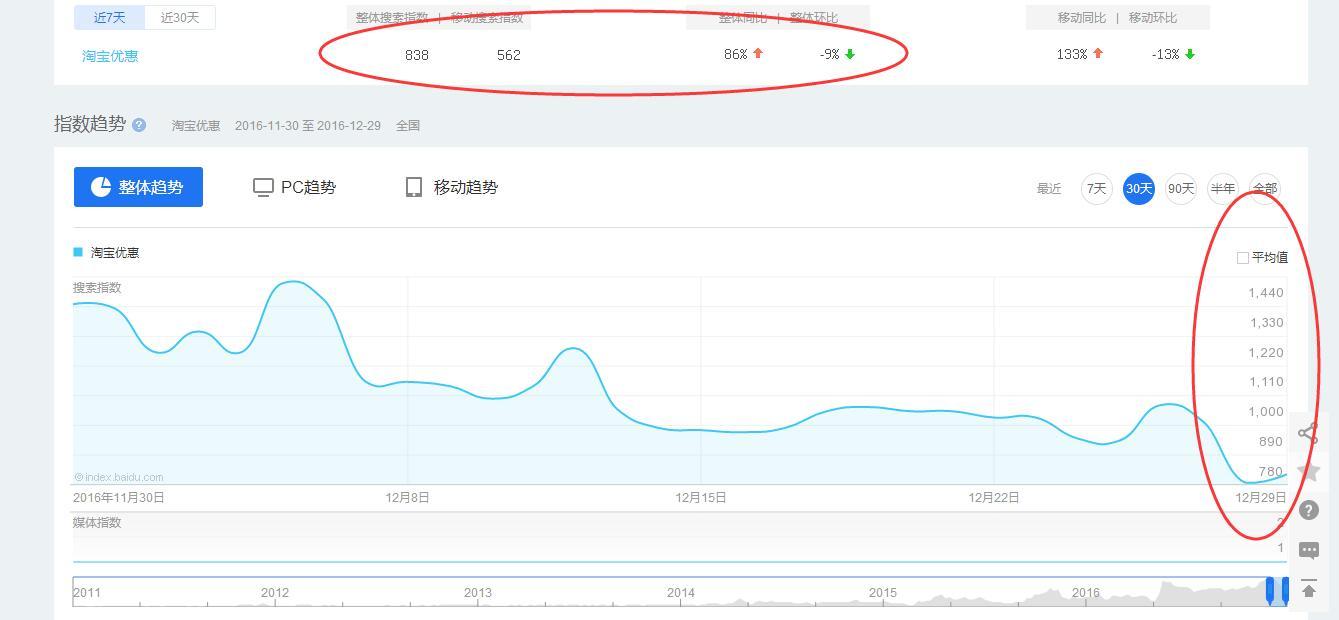Click the back-to-top arrow icon
The image size is (1339, 620).
[x=1308, y=589]
